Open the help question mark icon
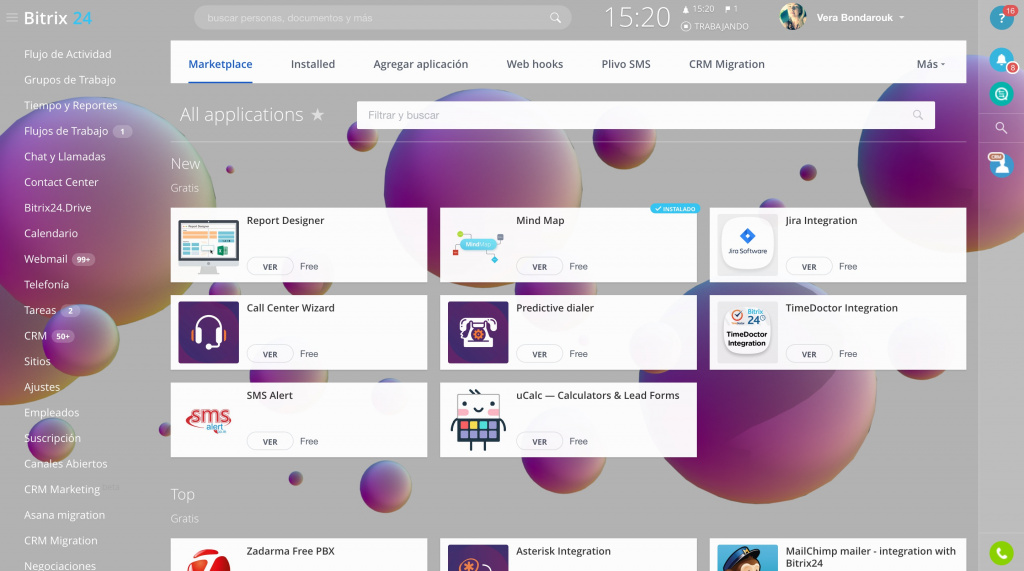1024x571 pixels. (1000, 17)
